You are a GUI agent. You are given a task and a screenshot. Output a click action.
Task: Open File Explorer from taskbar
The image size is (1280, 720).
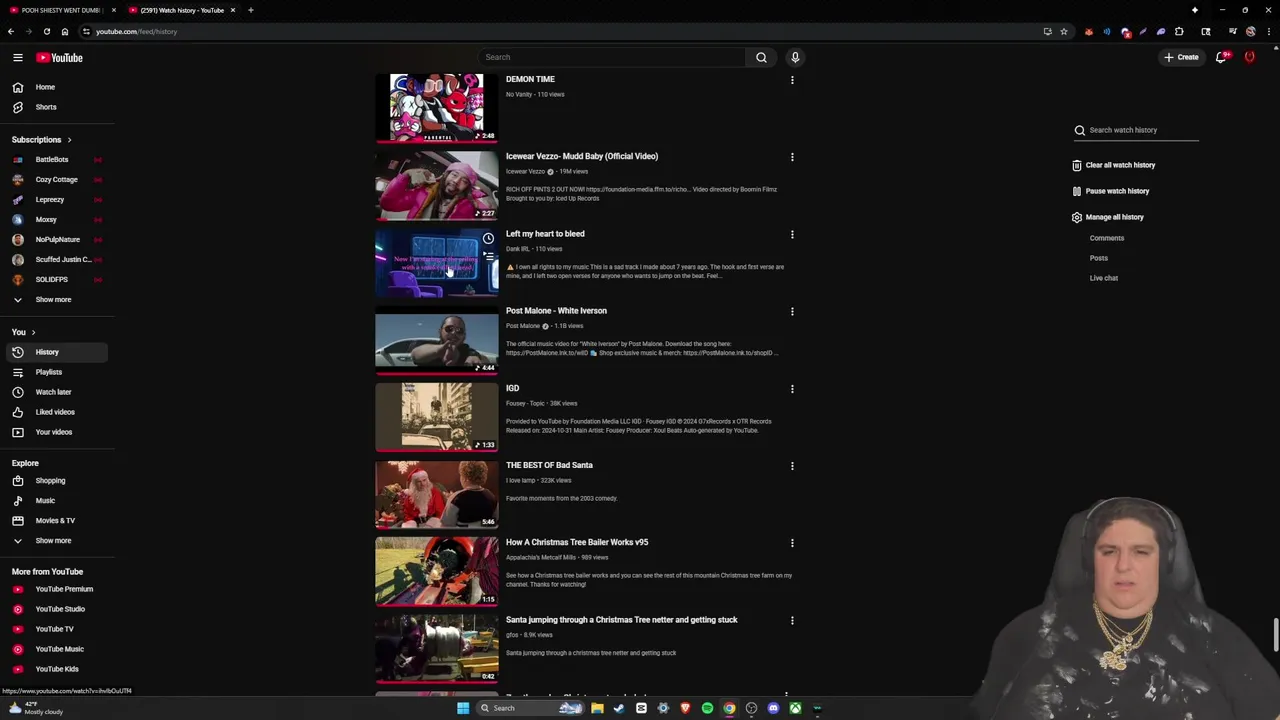coord(597,708)
